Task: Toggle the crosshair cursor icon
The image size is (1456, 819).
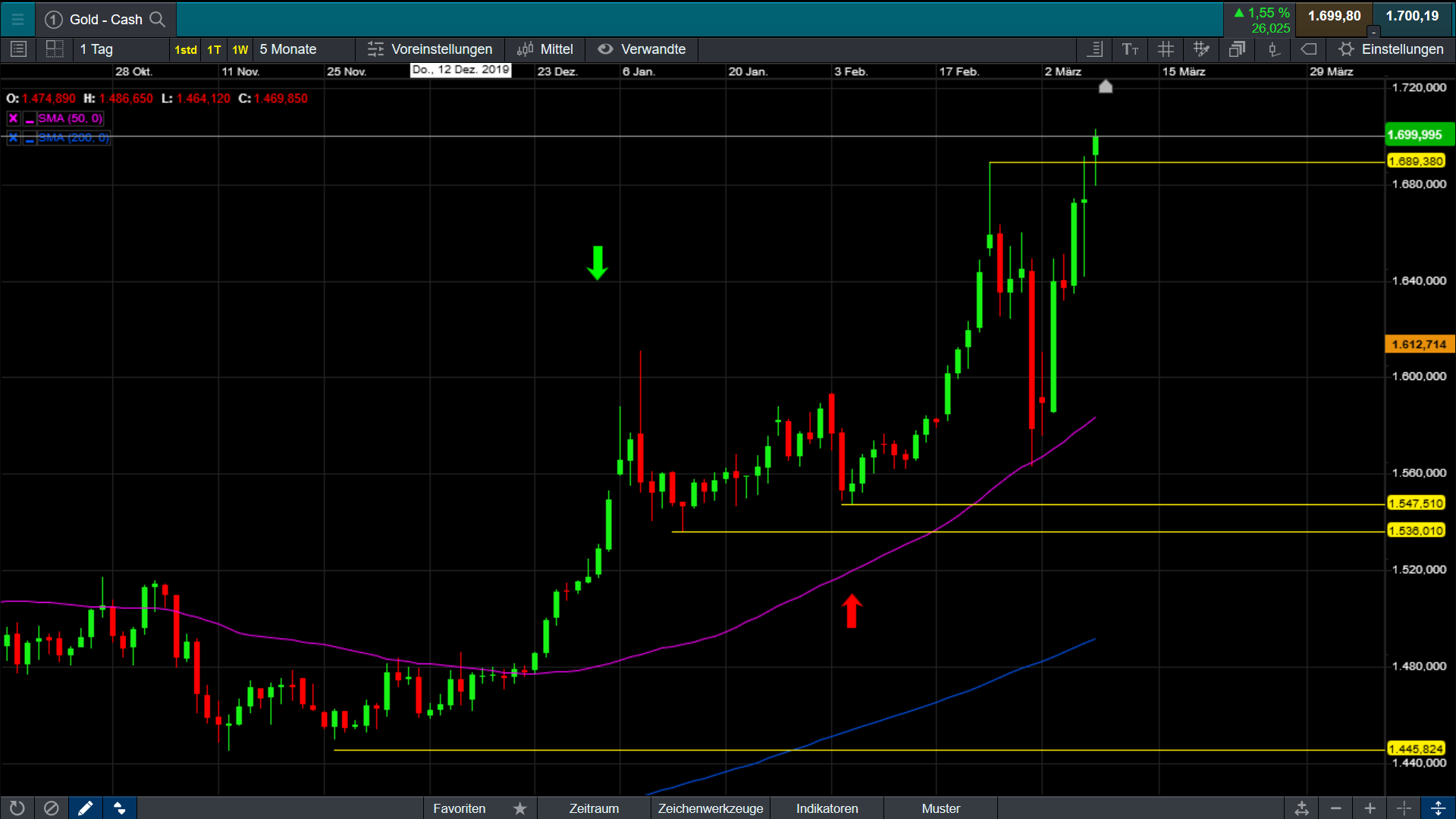Action: coord(1404,808)
